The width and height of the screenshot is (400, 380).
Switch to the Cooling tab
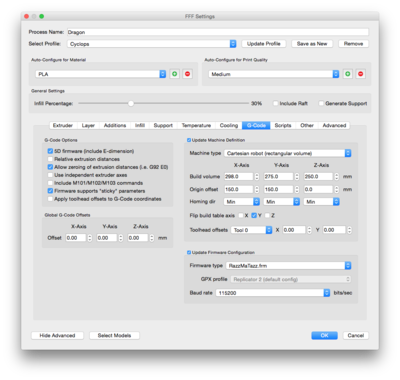click(x=229, y=125)
